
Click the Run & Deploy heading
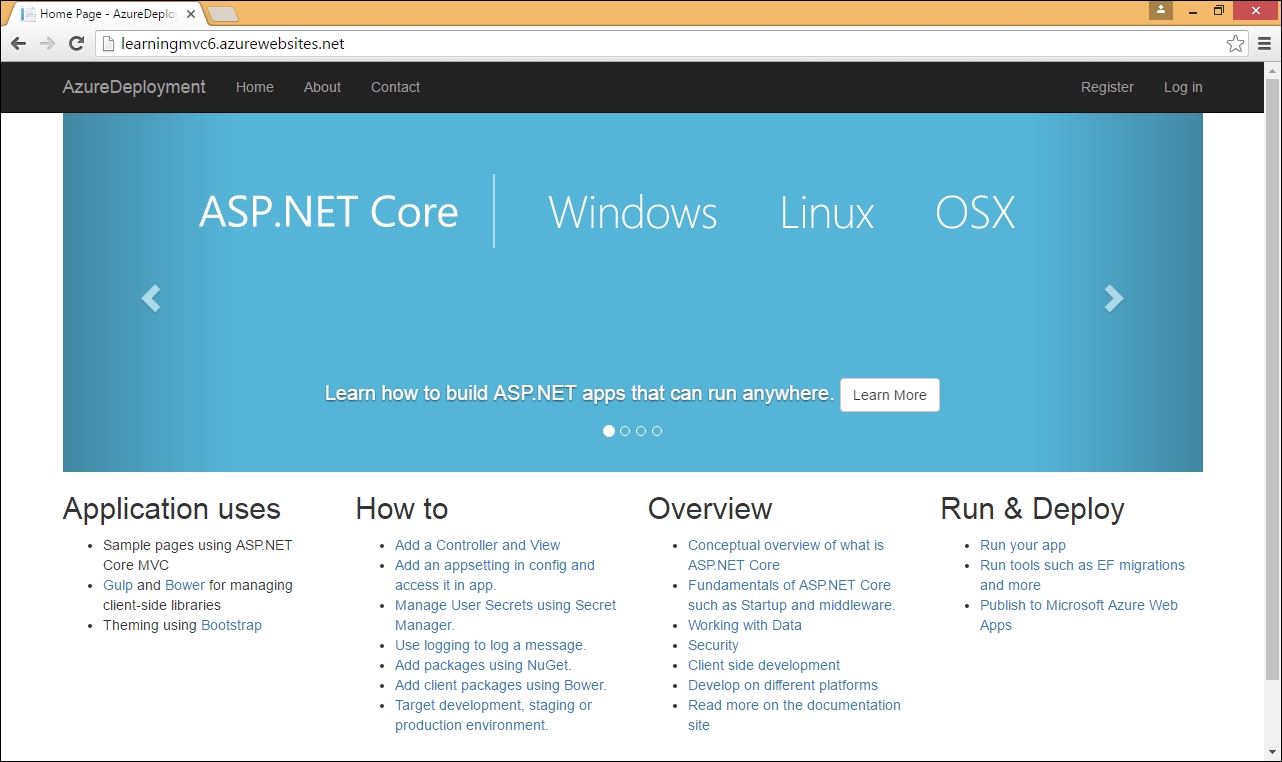tap(1032, 509)
